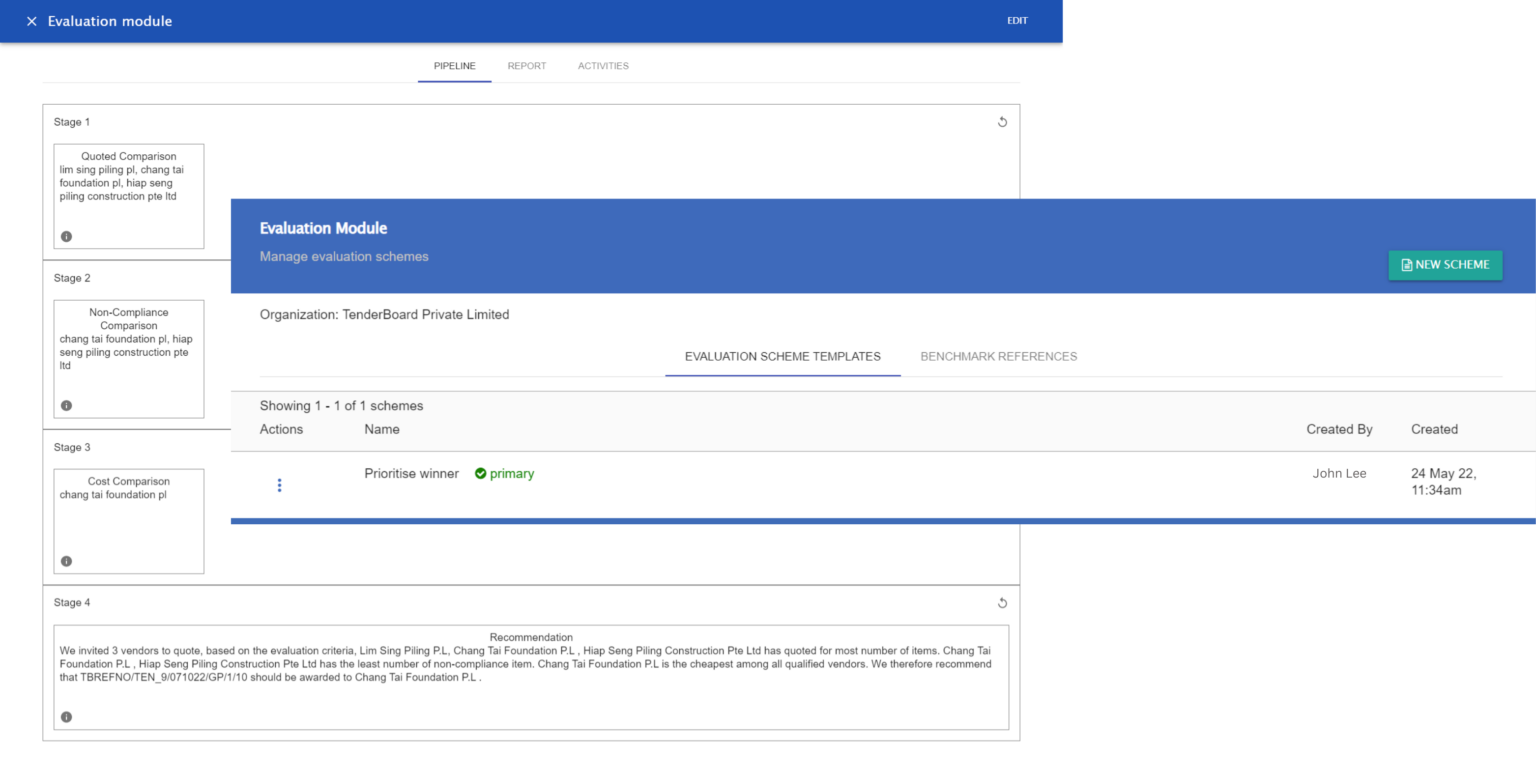This screenshot has width=1536, height=768.
Task: View info on Non-Compliance Comparison card
Action: tap(66, 405)
